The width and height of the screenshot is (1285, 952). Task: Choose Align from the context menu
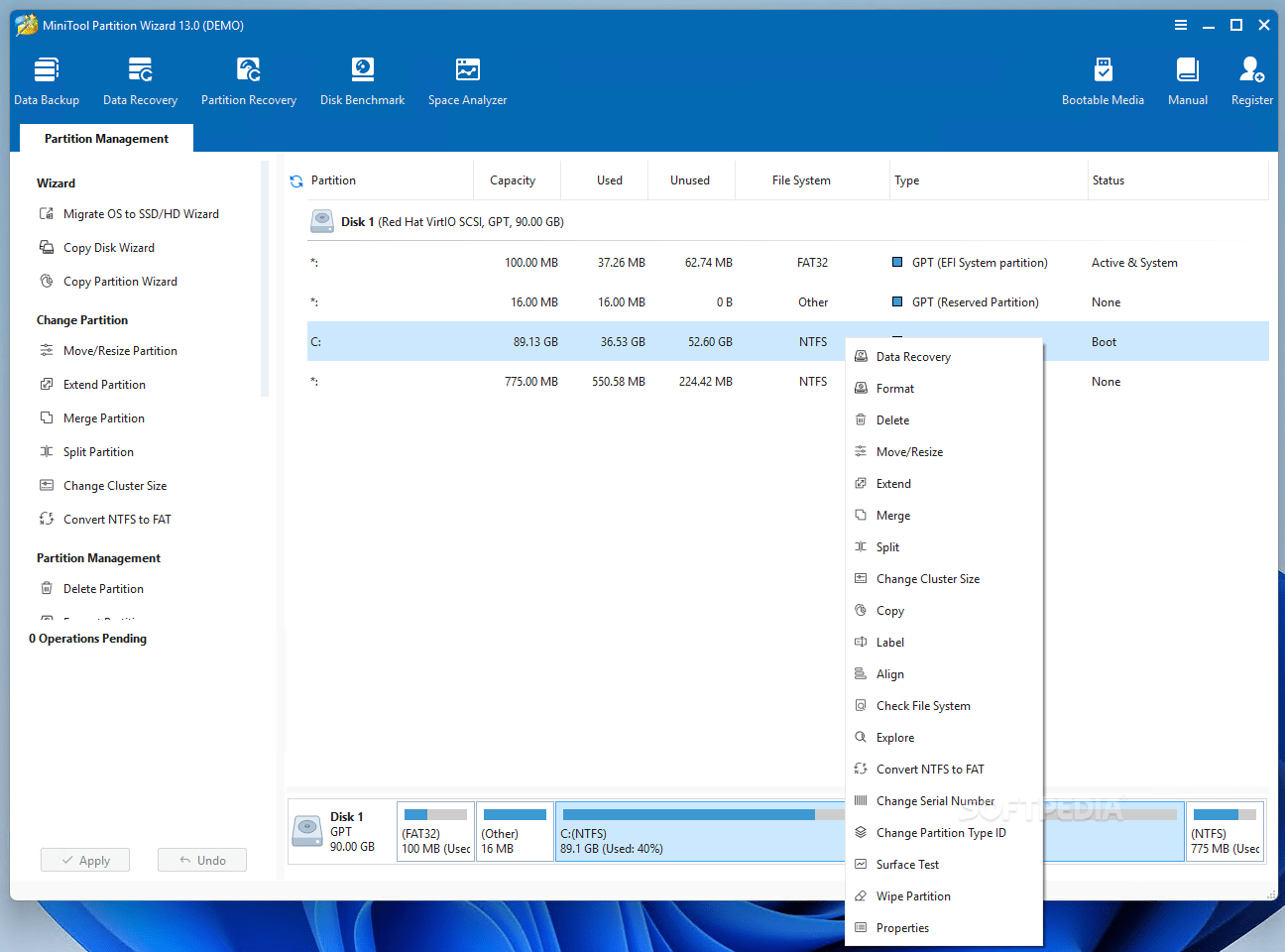pos(944,674)
